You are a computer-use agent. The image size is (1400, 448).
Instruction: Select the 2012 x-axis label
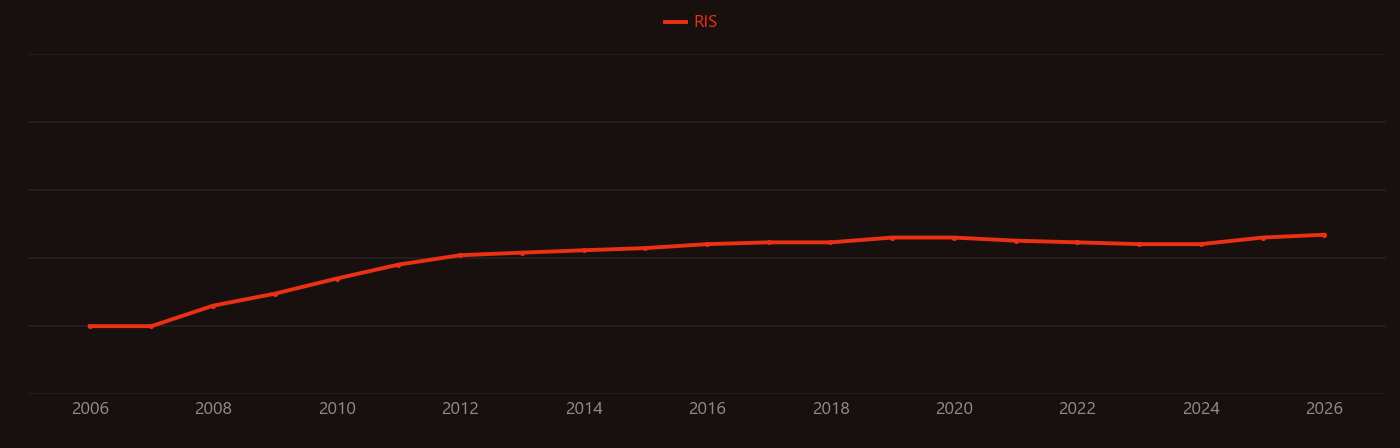click(x=460, y=409)
